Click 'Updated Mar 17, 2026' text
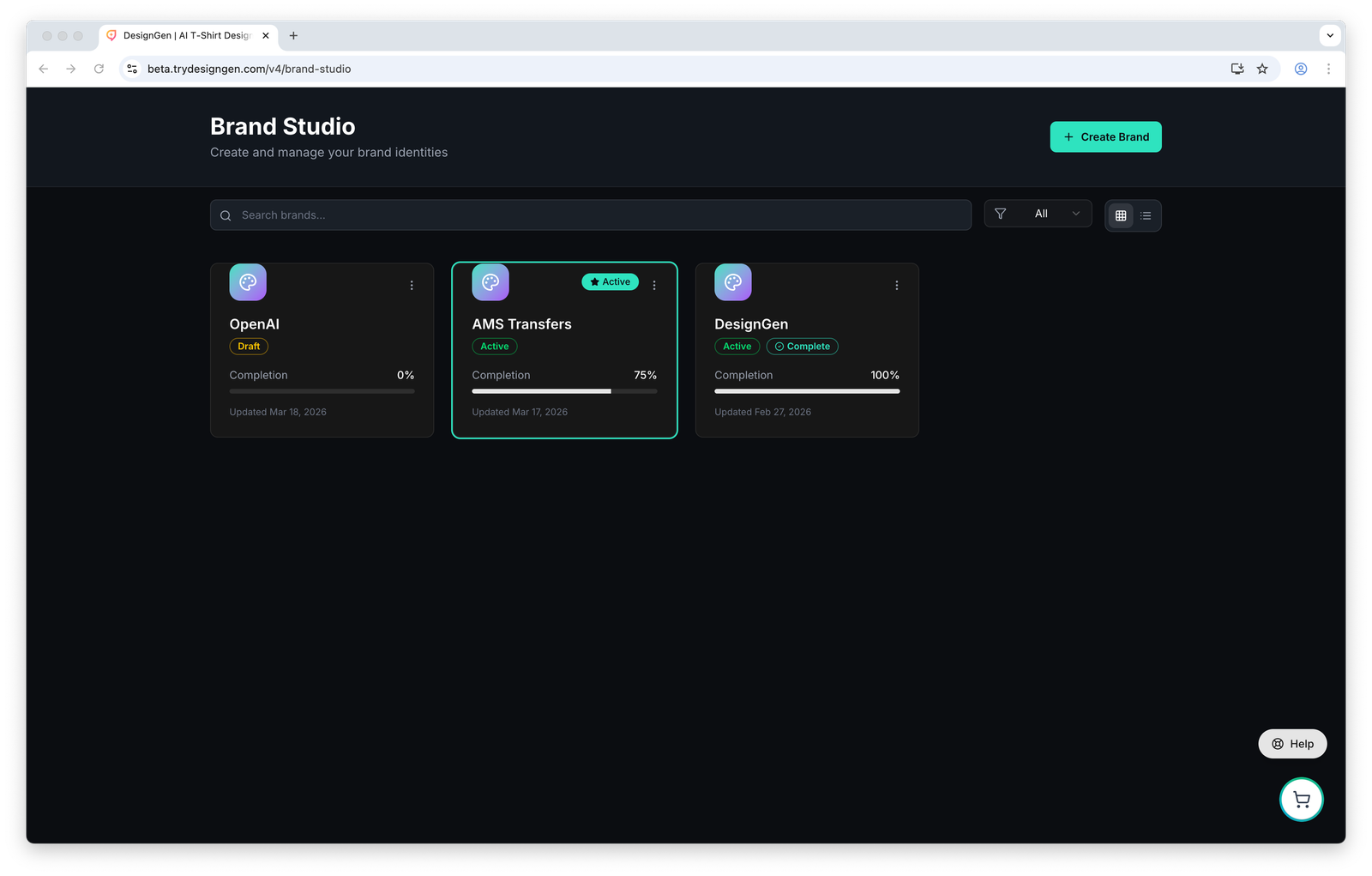This screenshot has width=1372, height=876. [x=520, y=413]
